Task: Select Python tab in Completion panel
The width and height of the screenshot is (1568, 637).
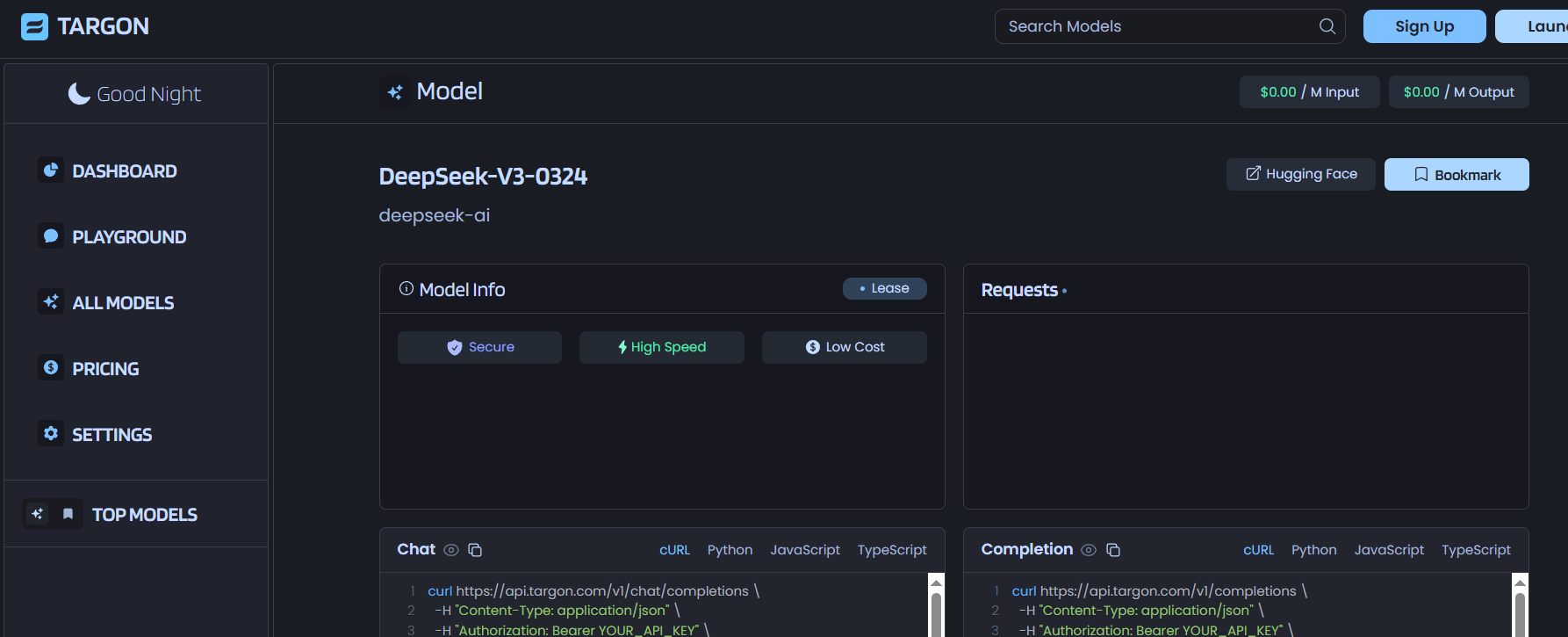Action: pyautogui.click(x=1313, y=550)
